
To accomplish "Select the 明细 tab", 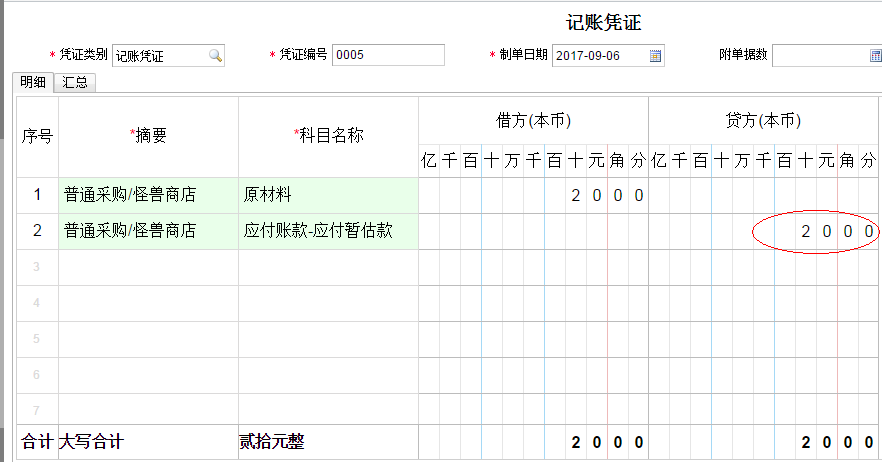I will pos(33,83).
